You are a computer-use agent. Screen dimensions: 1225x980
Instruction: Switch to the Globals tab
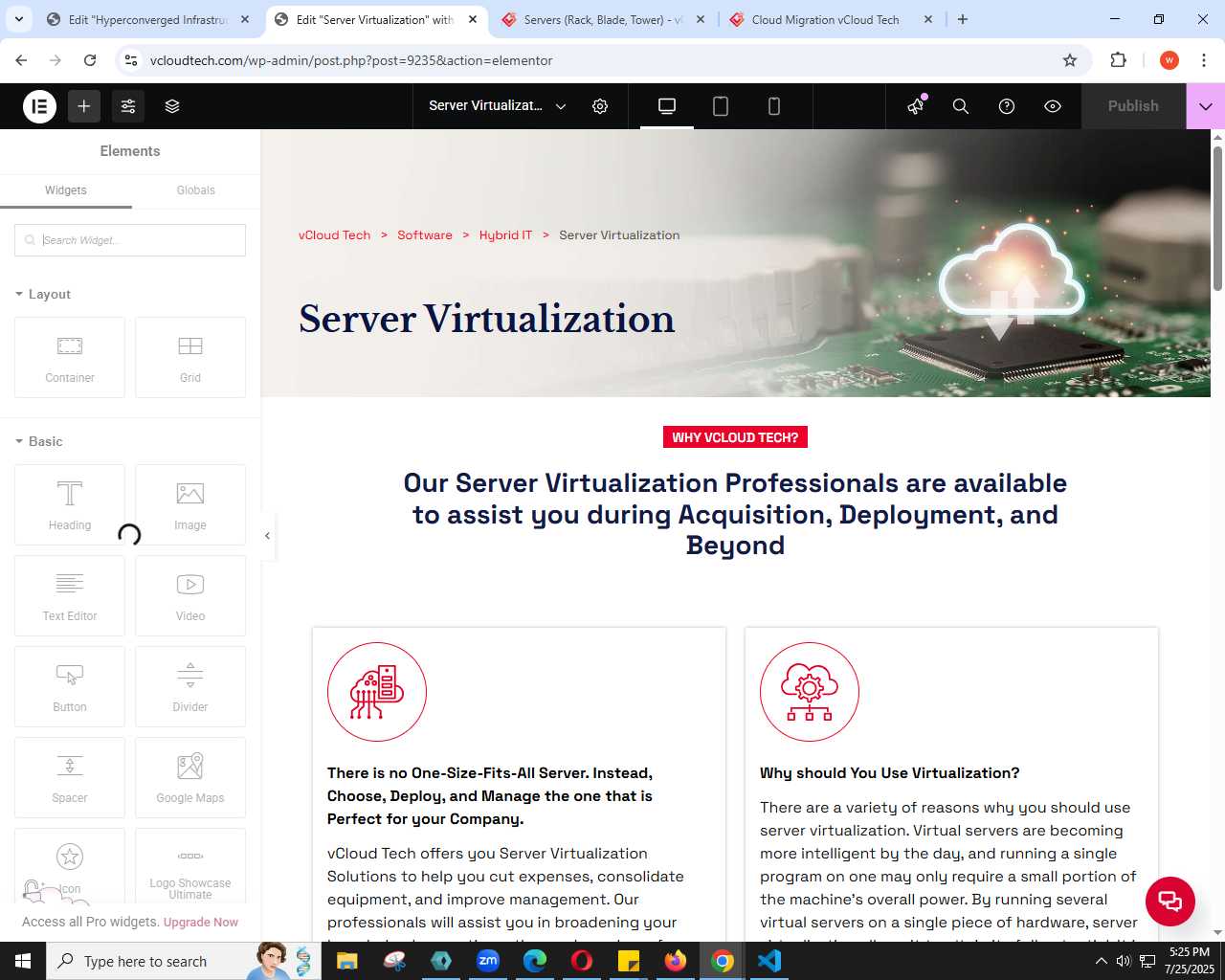pos(196,190)
